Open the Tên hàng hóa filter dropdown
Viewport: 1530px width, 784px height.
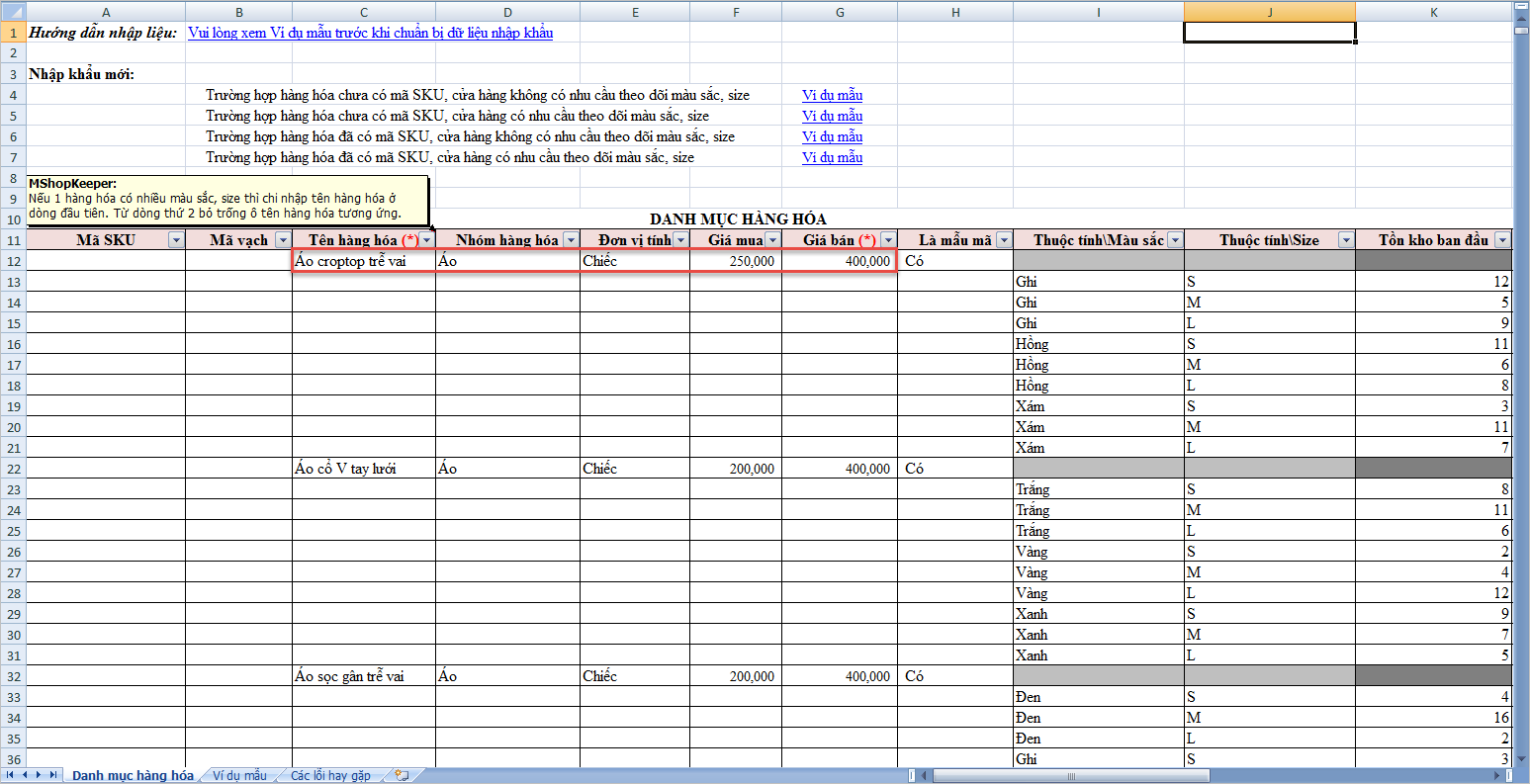tap(426, 240)
